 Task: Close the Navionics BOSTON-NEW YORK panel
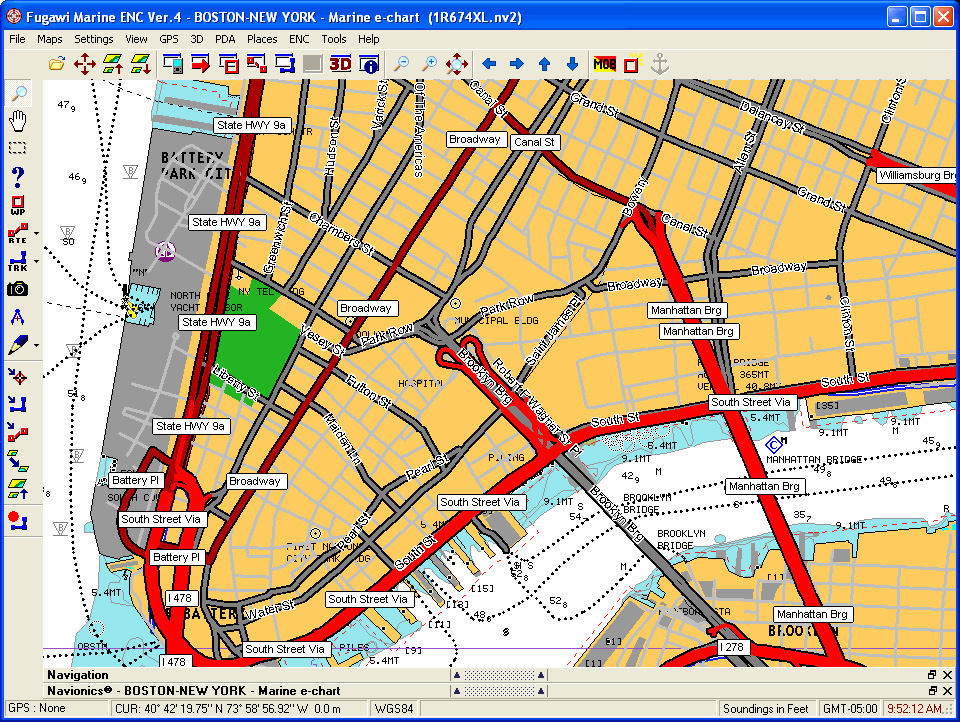[947, 691]
